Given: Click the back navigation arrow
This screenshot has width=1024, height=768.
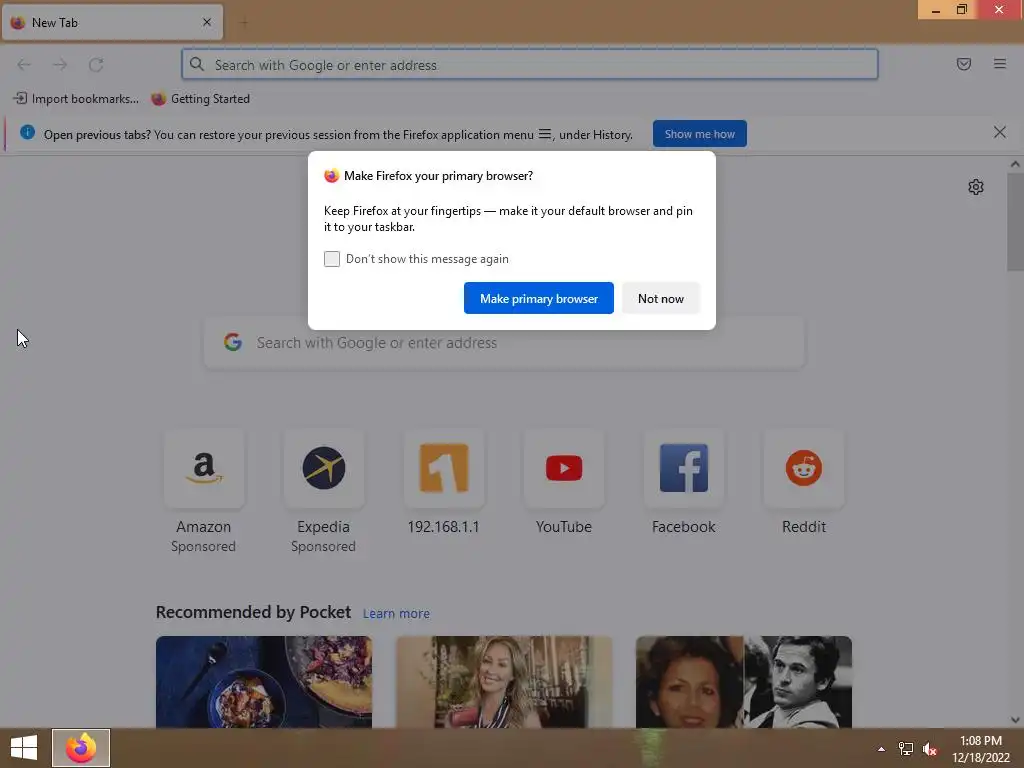Looking at the screenshot, I should pos(24,64).
